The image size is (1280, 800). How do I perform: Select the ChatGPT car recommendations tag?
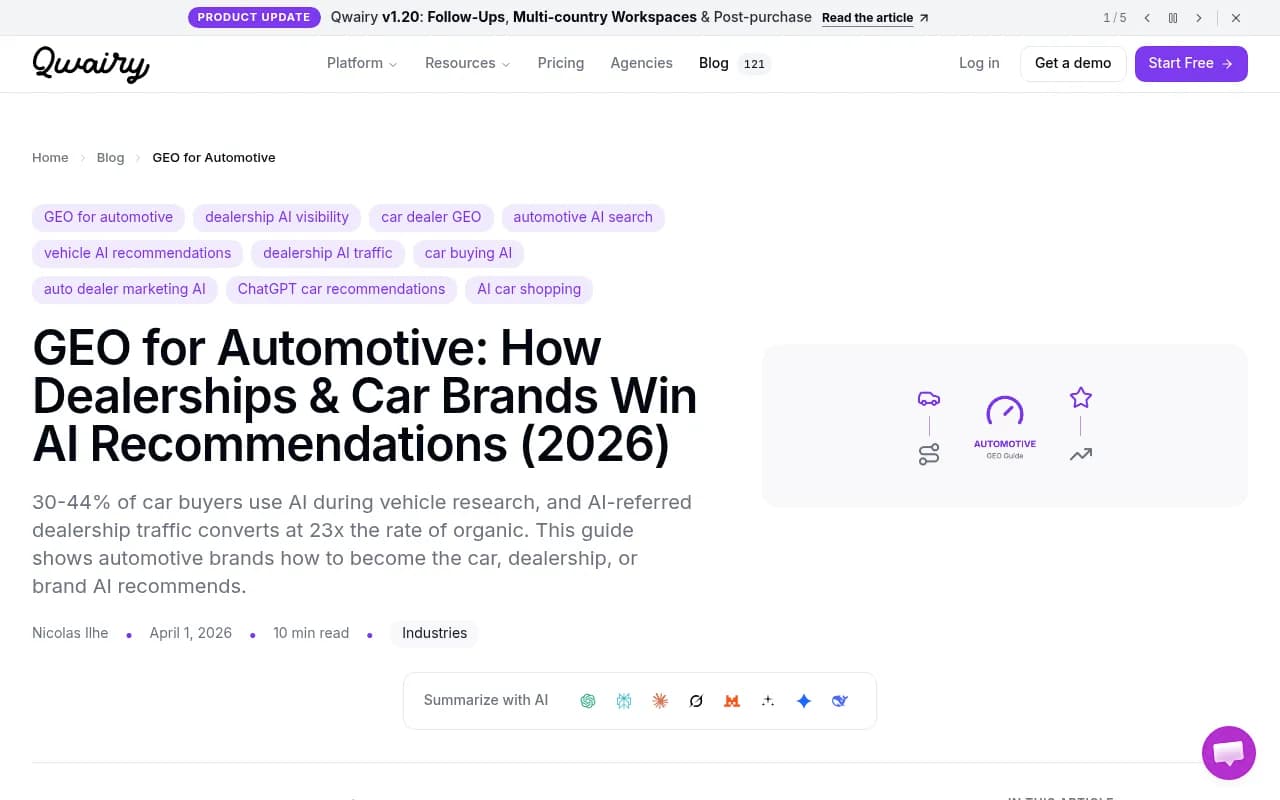341,289
